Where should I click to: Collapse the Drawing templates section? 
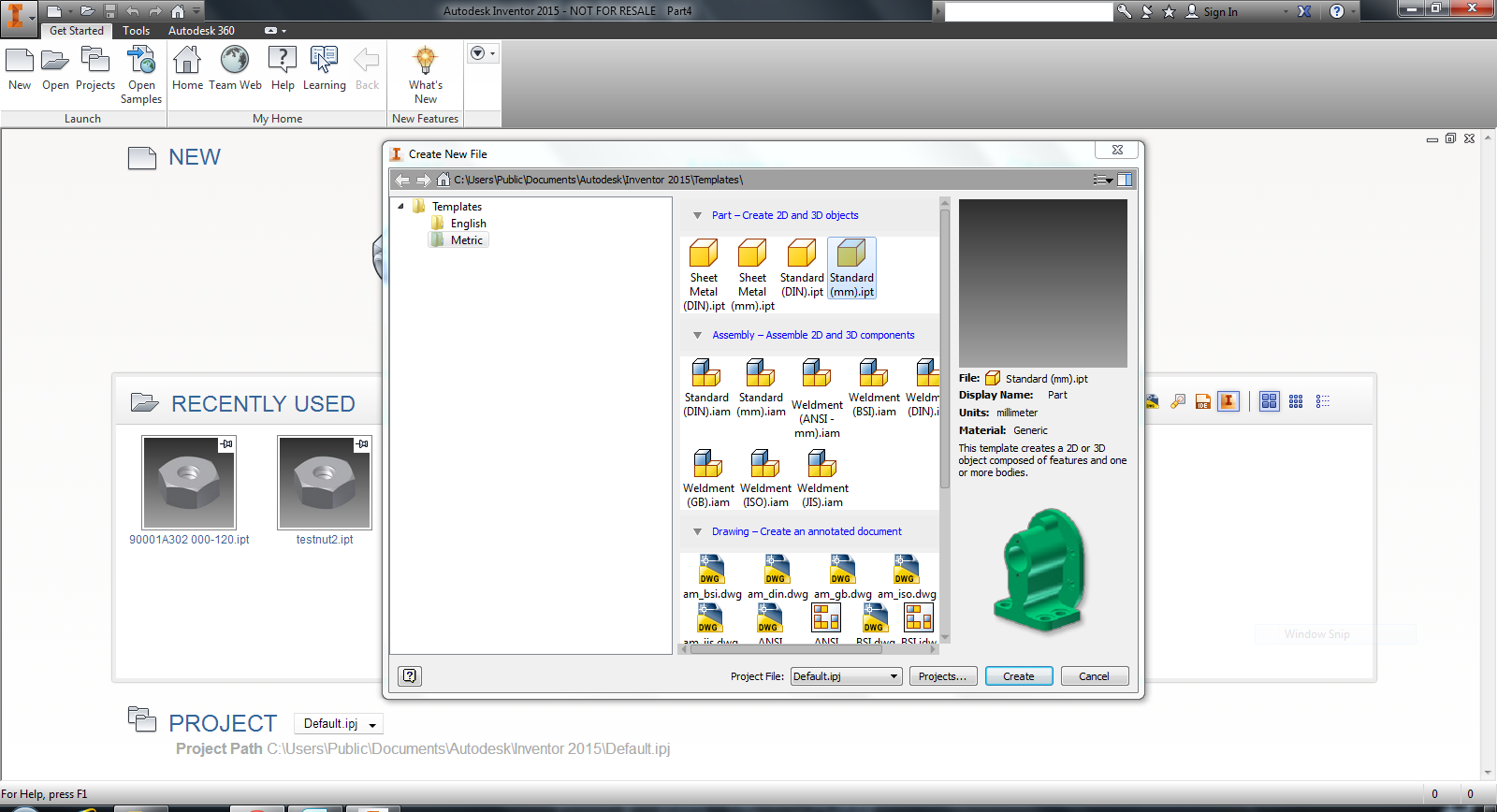[697, 531]
